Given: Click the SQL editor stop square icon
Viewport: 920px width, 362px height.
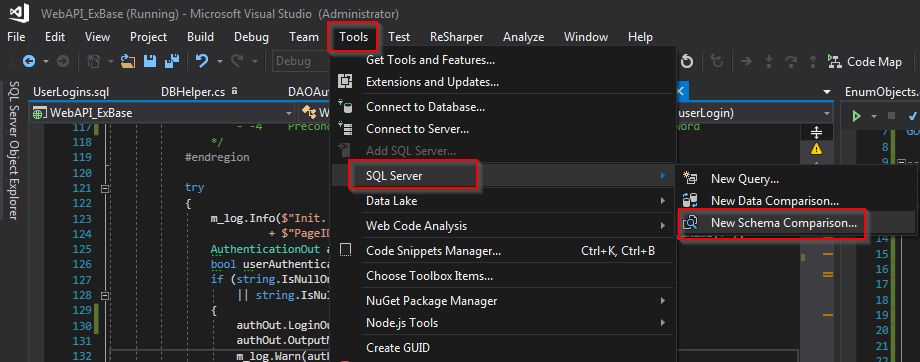Looking at the screenshot, I should coord(891,116).
